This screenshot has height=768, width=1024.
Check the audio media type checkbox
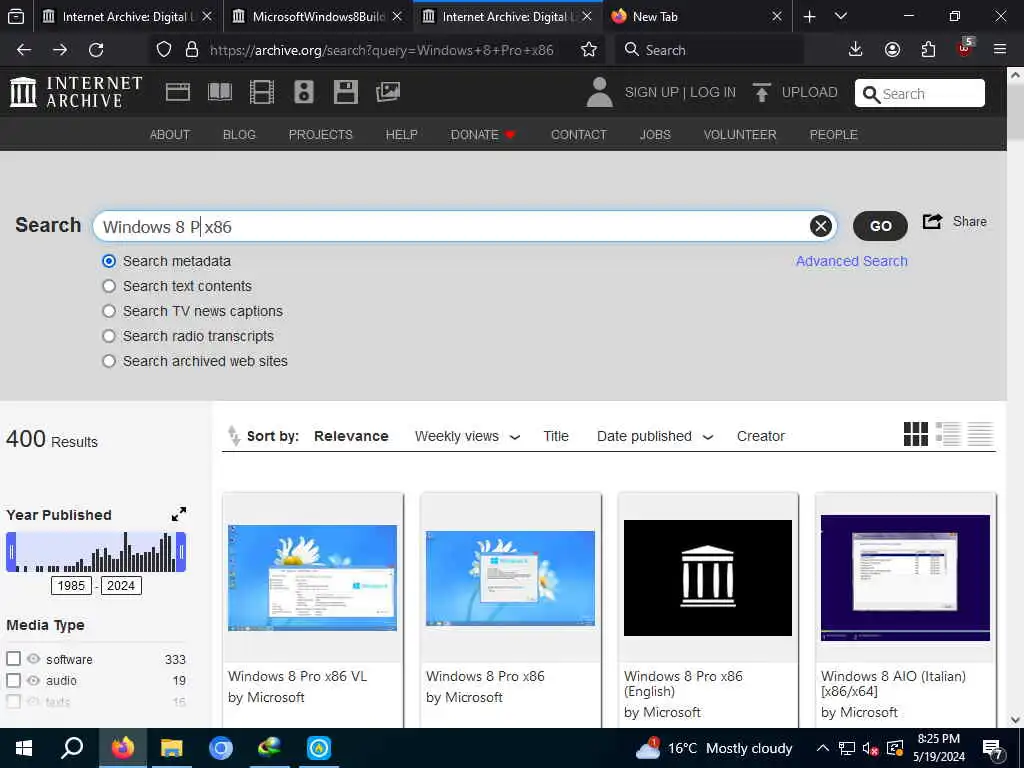click(14, 680)
